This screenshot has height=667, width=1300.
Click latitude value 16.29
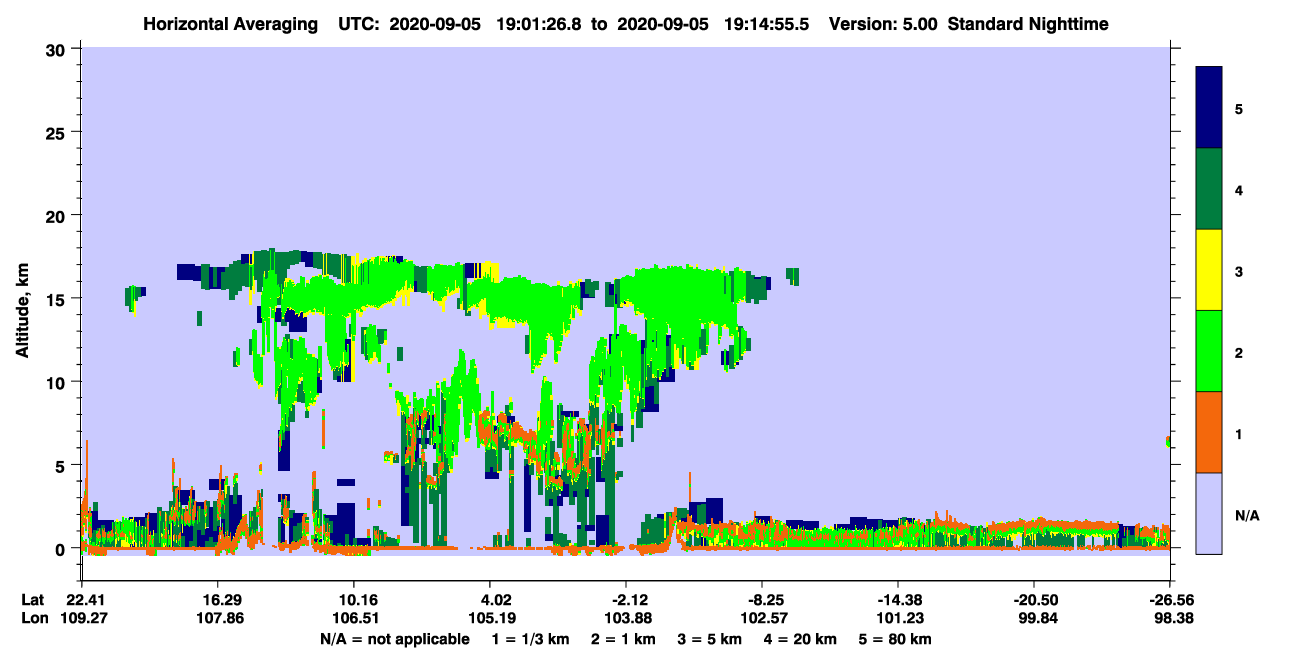pos(218,600)
